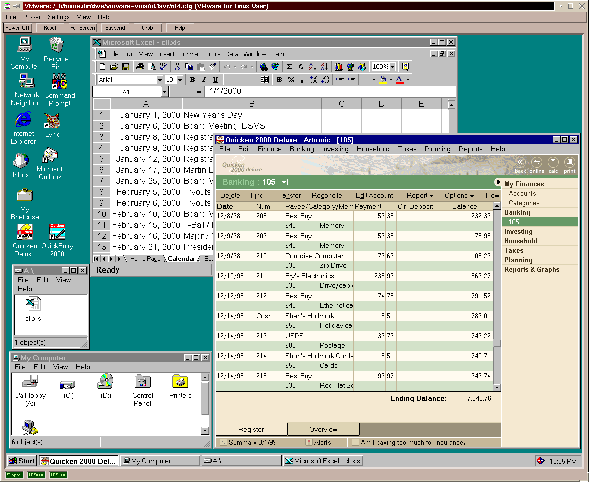The image size is (589, 482).
Task: Click the Suspend button in VMware toolbar
Action: tap(115, 28)
